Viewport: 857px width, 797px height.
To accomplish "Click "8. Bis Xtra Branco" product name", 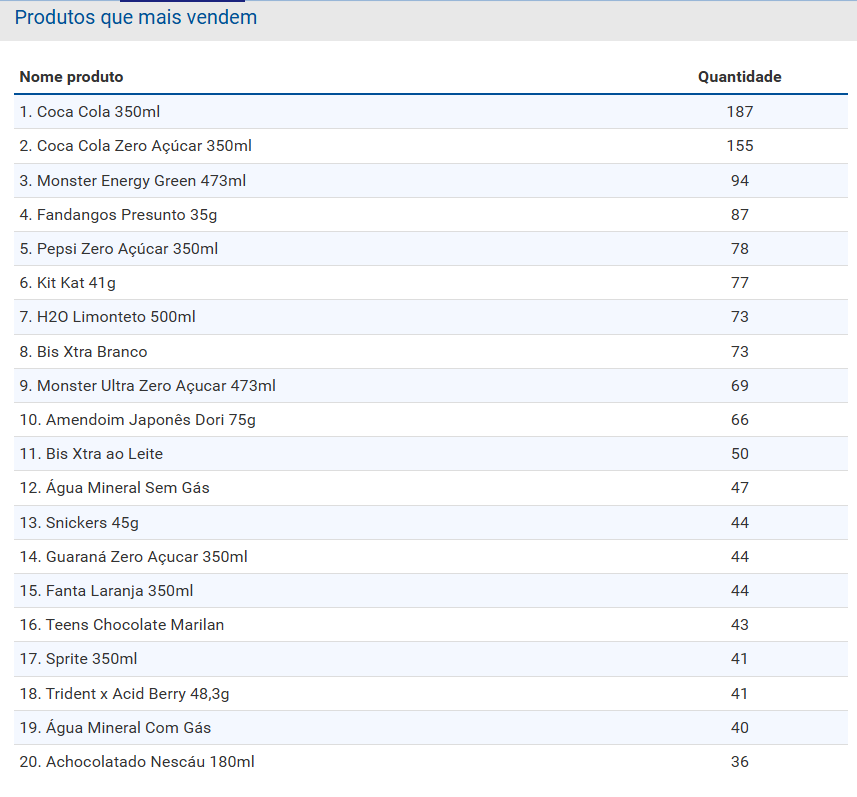I will (84, 351).
